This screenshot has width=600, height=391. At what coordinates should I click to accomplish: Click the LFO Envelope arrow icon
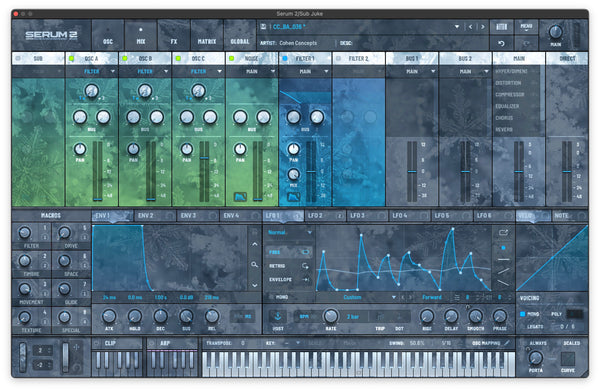click(x=305, y=280)
